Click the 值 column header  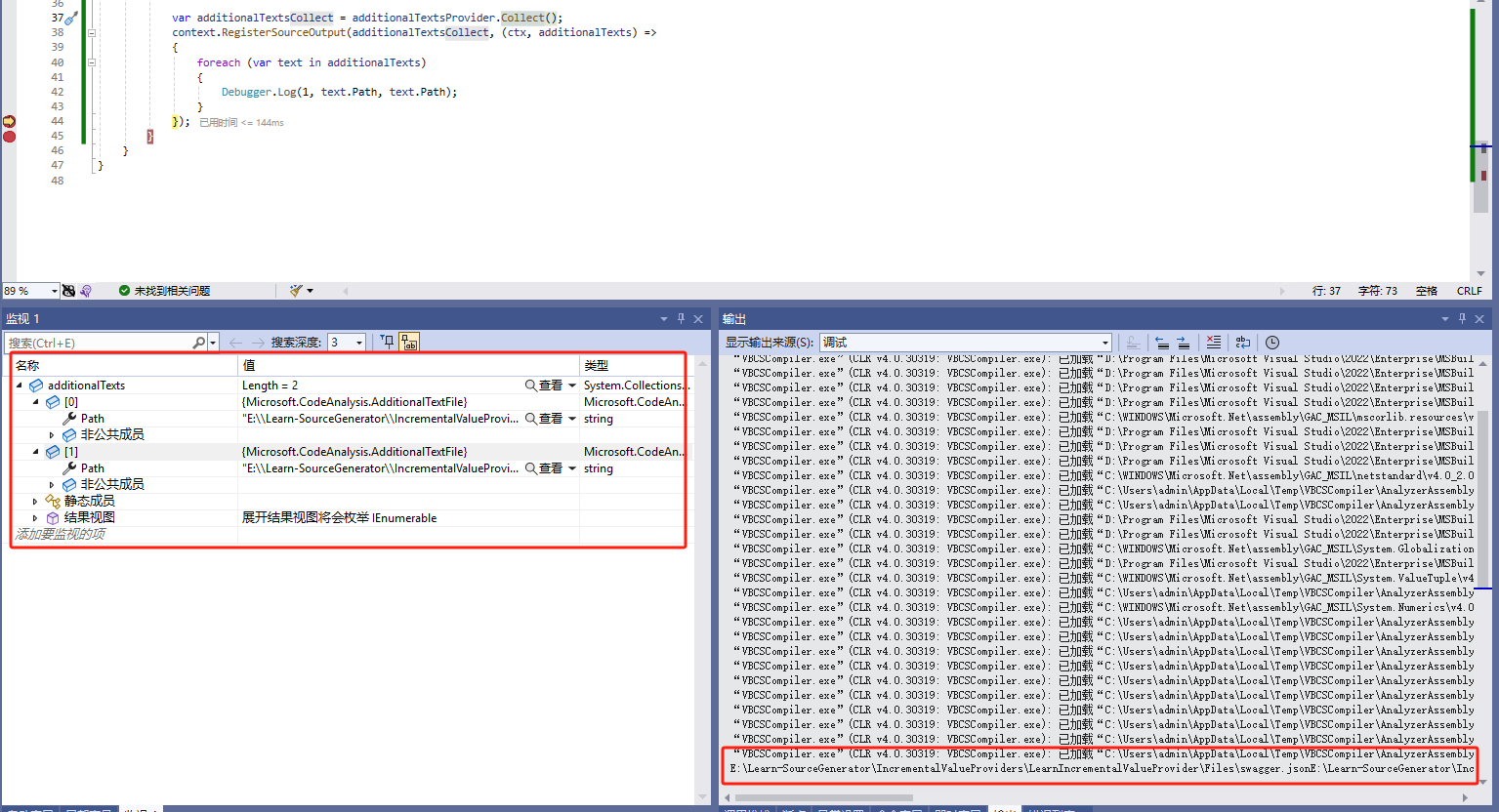click(x=409, y=365)
